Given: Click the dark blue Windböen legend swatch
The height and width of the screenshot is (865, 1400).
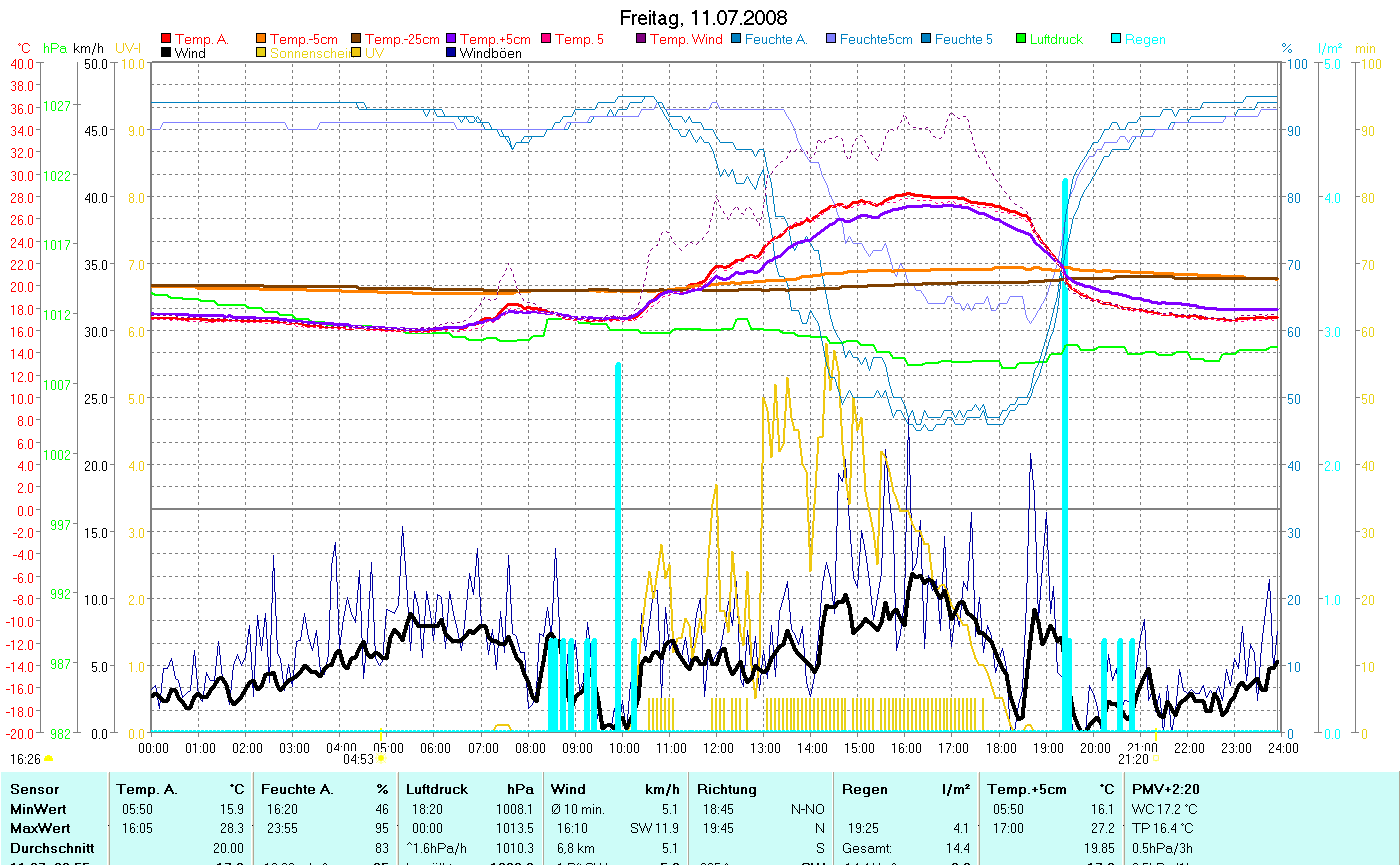Looking at the screenshot, I should tap(451, 54).
